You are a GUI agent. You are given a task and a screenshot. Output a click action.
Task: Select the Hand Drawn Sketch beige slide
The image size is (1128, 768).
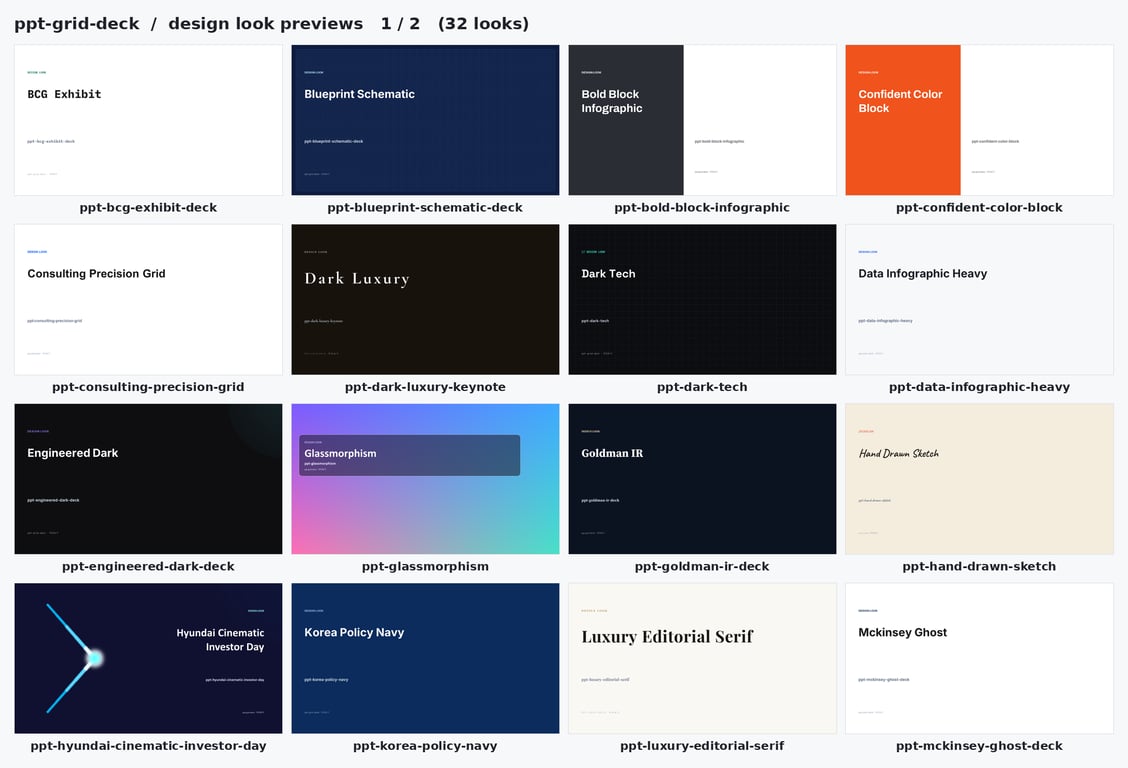(979, 479)
